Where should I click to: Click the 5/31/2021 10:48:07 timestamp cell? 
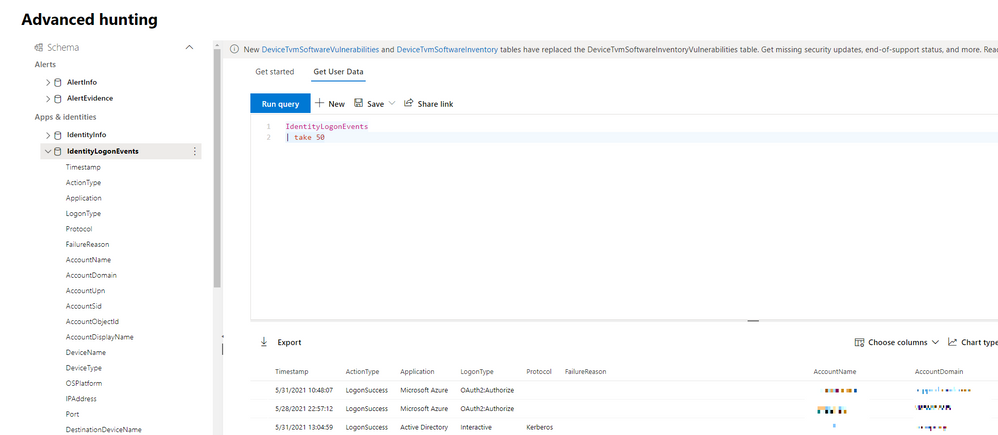(x=303, y=390)
